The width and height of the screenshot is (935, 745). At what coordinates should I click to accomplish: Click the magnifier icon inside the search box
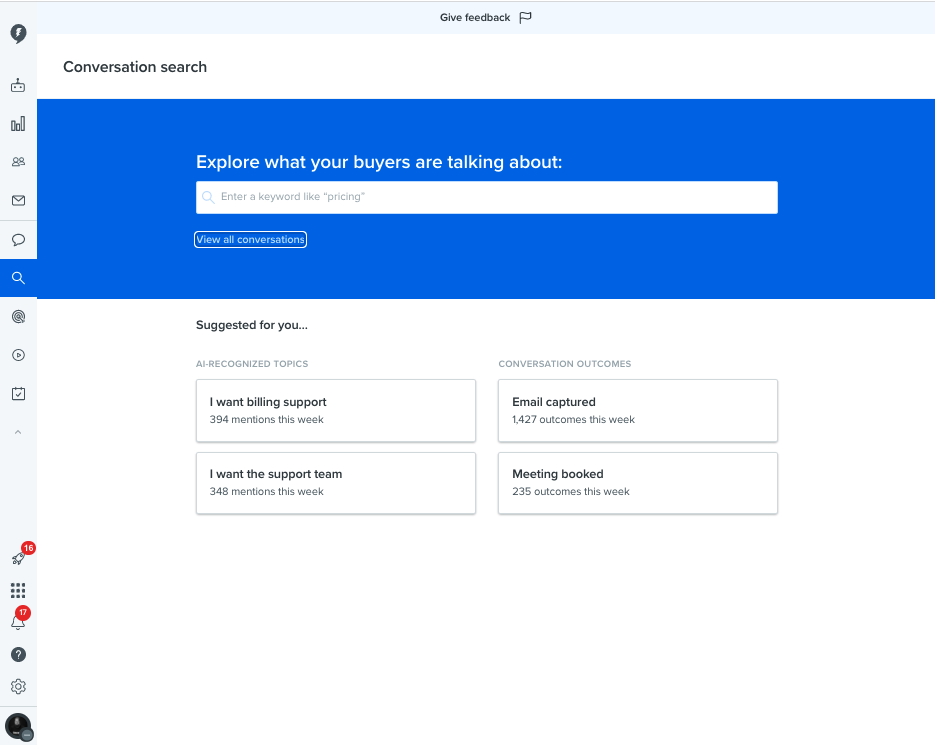208,197
